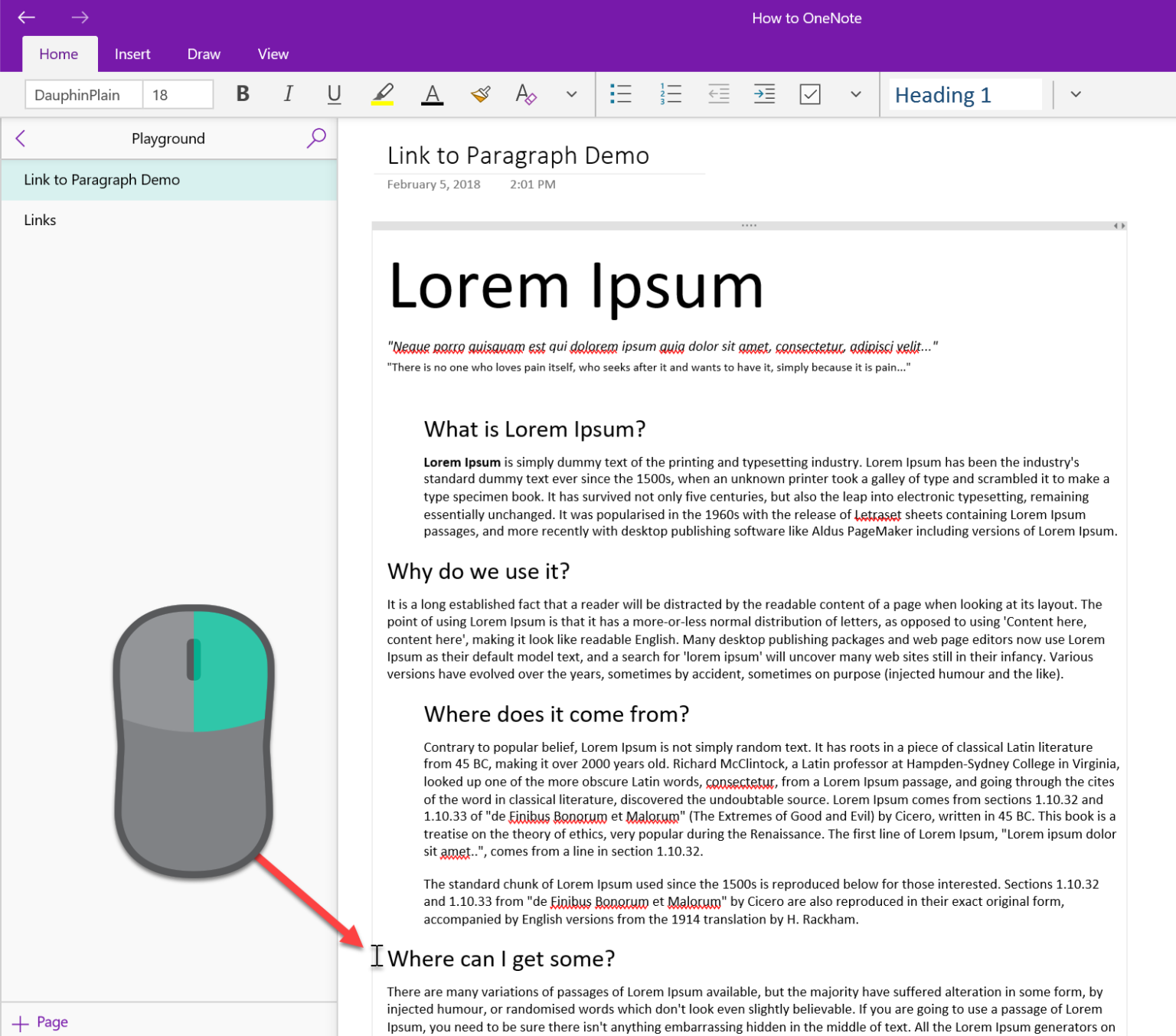Apply a numbered list
This screenshot has height=1036, width=1176.
(x=669, y=93)
